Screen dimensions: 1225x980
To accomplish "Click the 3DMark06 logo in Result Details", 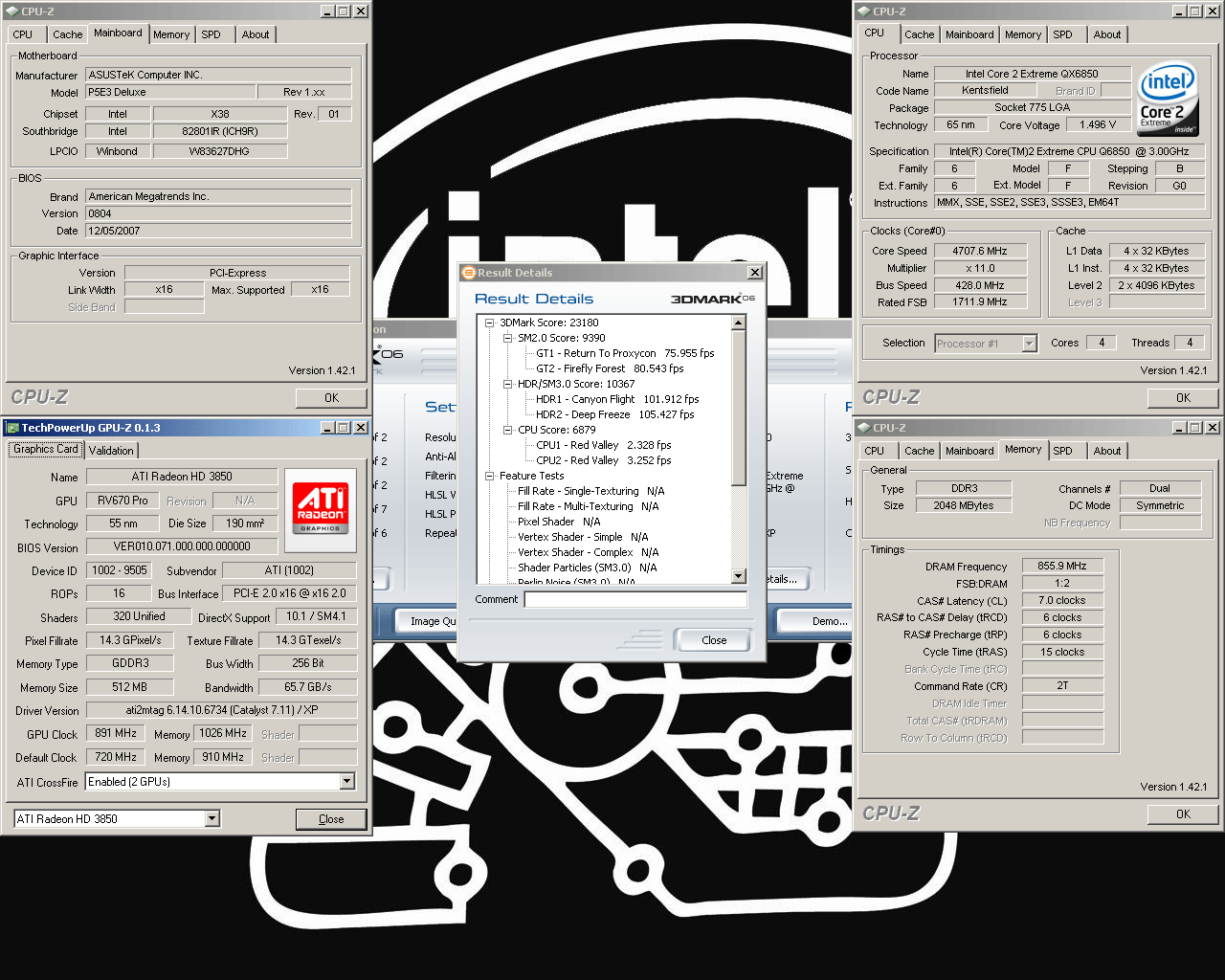I will coord(713,299).
